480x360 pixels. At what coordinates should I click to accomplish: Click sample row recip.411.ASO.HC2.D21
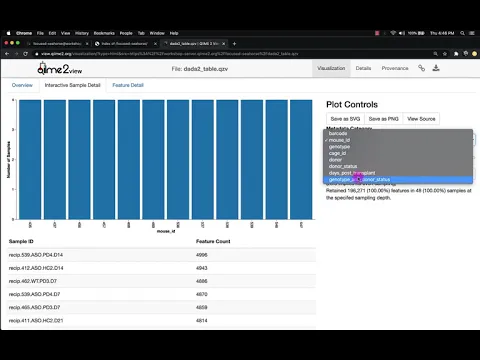click(162, 321)
